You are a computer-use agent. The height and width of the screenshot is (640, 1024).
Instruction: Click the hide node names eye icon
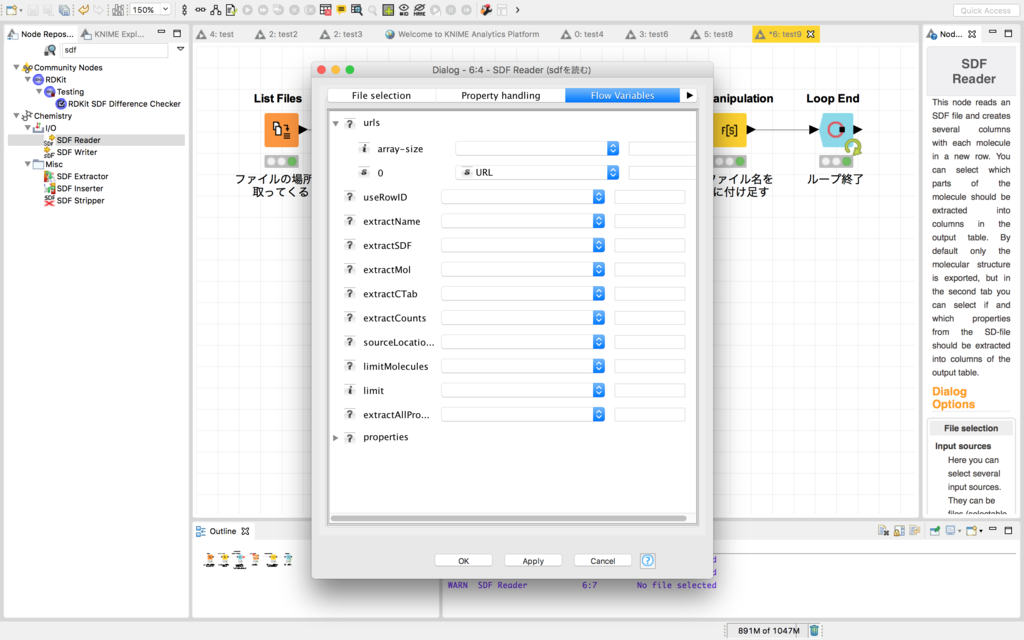419,10
